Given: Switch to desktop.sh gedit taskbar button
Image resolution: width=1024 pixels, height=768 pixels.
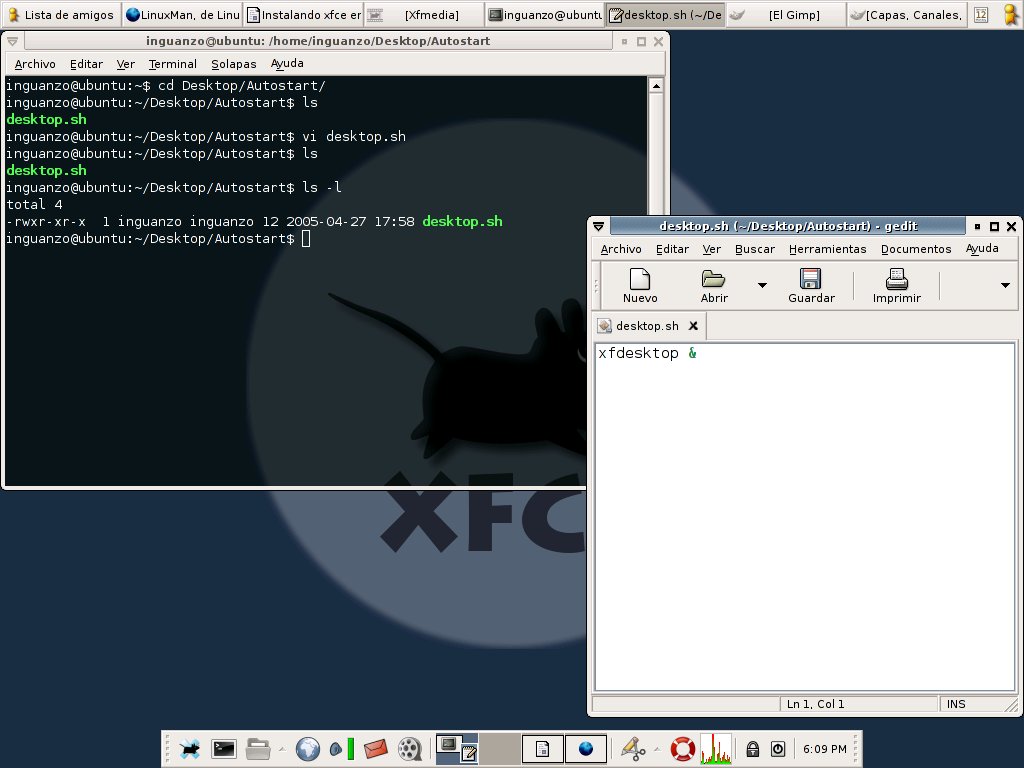Looking at the screenshot, I should 665,14.
